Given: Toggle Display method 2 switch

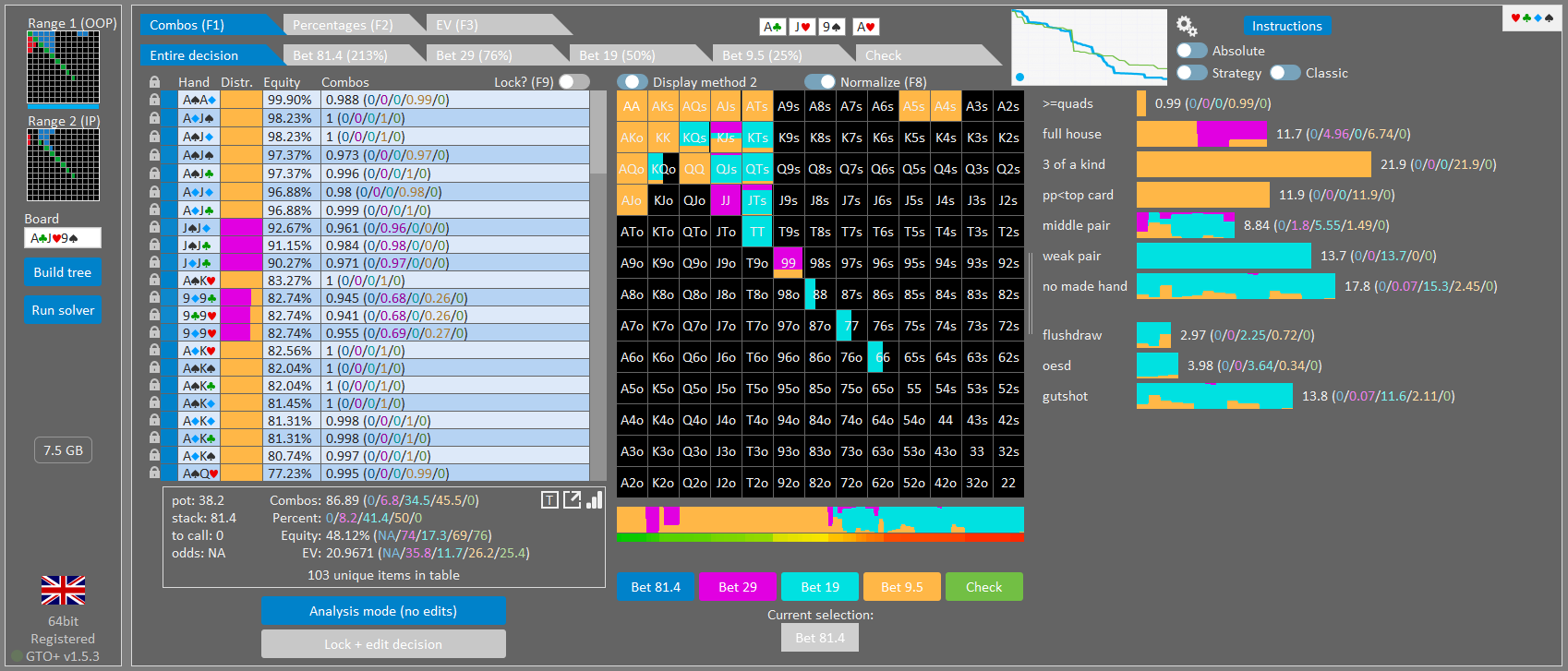Looking at the screenshot, I should tap(633, 82).
